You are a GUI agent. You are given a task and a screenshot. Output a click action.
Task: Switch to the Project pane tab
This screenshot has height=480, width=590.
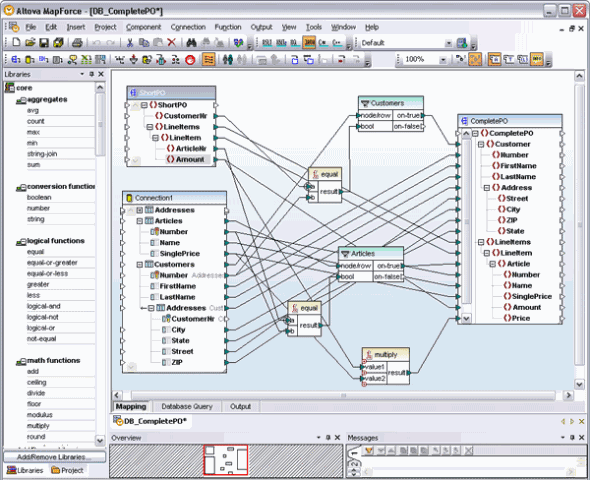[x=67, y=470]
